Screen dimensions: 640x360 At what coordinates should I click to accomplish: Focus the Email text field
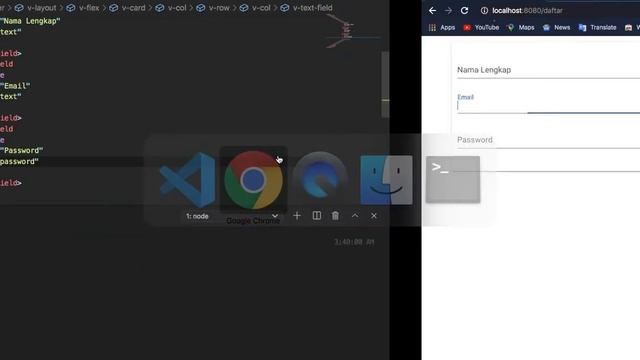548,105
